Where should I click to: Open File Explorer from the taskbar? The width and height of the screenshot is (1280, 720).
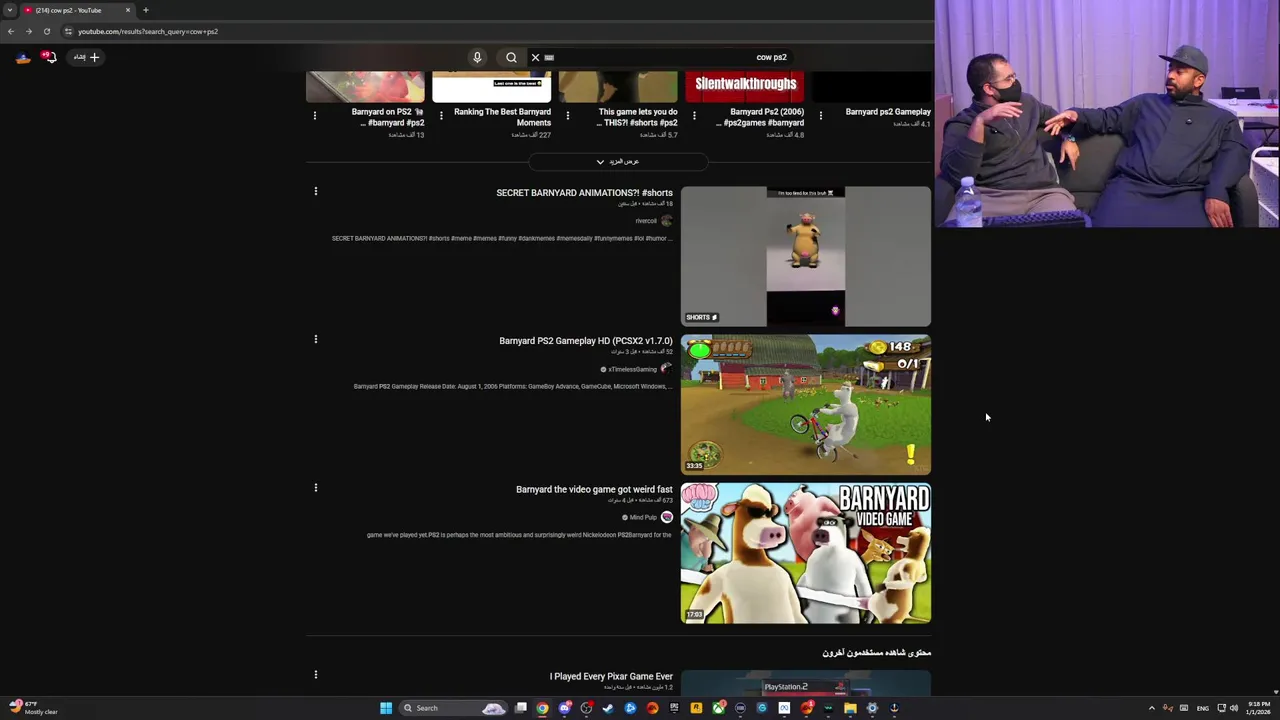(x=850, y=708)
